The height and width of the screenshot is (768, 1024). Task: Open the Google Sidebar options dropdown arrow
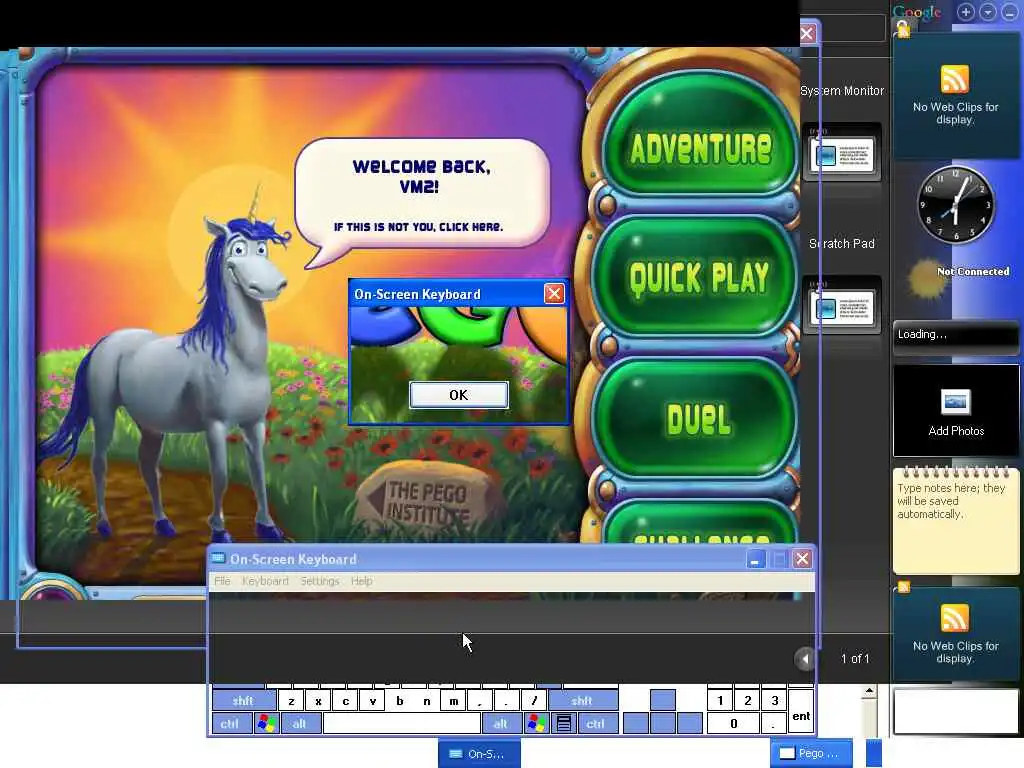click(x=988, y=12)
